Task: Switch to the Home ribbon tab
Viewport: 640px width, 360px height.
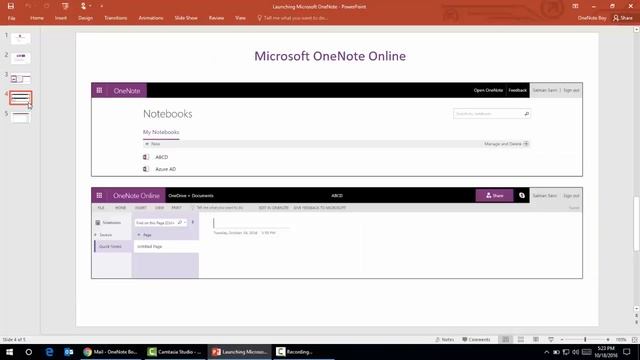Action: coord(37,18)
